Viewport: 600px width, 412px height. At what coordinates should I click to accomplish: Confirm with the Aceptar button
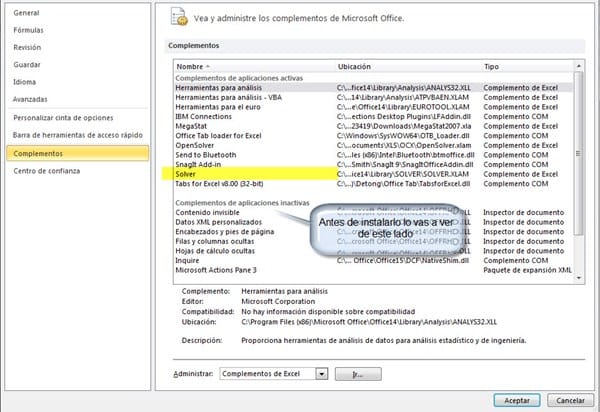[517, 401]
